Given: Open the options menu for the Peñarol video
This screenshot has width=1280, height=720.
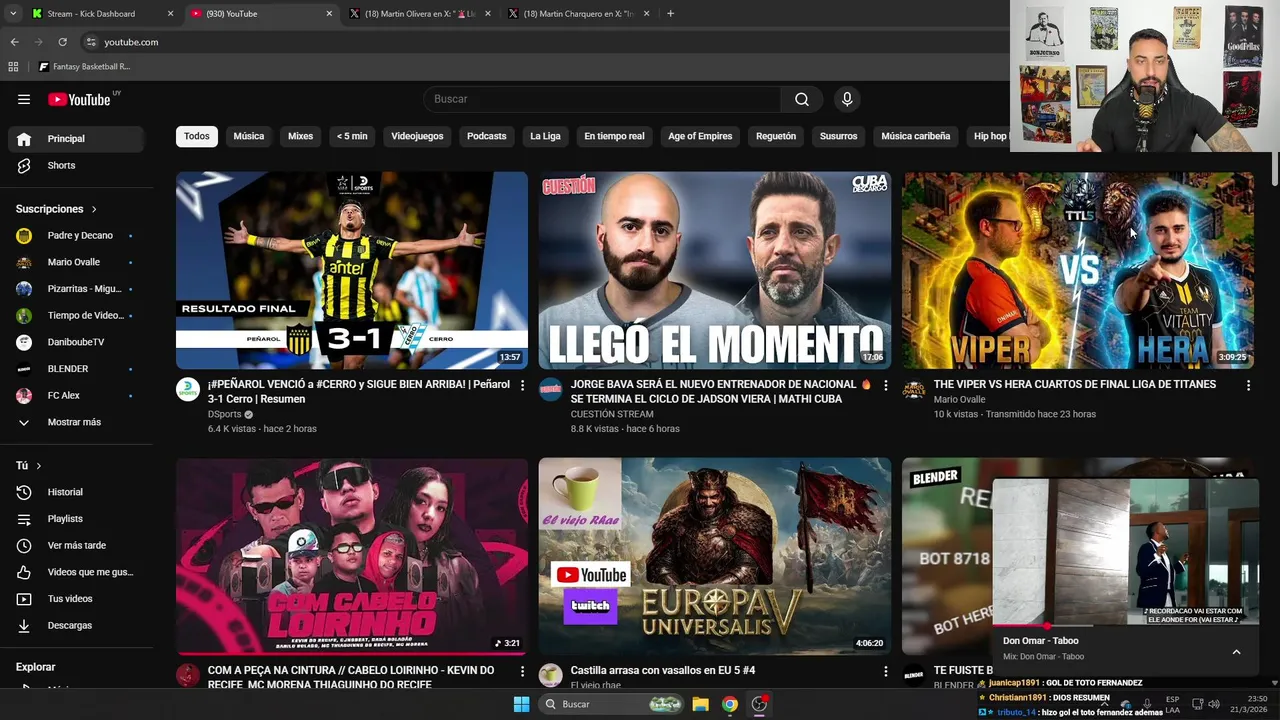Looking at the screenshot, I should [x=522, y=385].
